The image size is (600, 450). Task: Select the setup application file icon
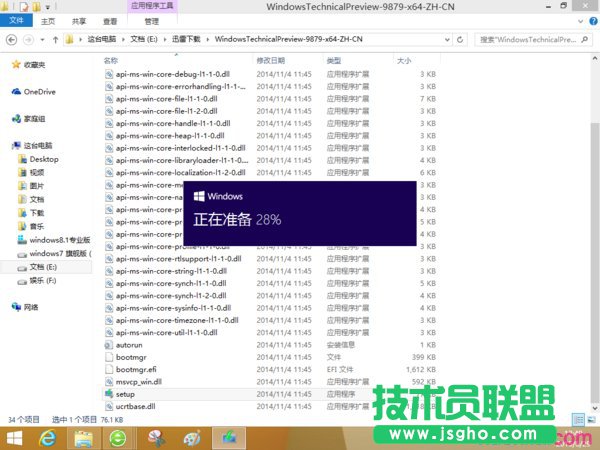(109, 394)
